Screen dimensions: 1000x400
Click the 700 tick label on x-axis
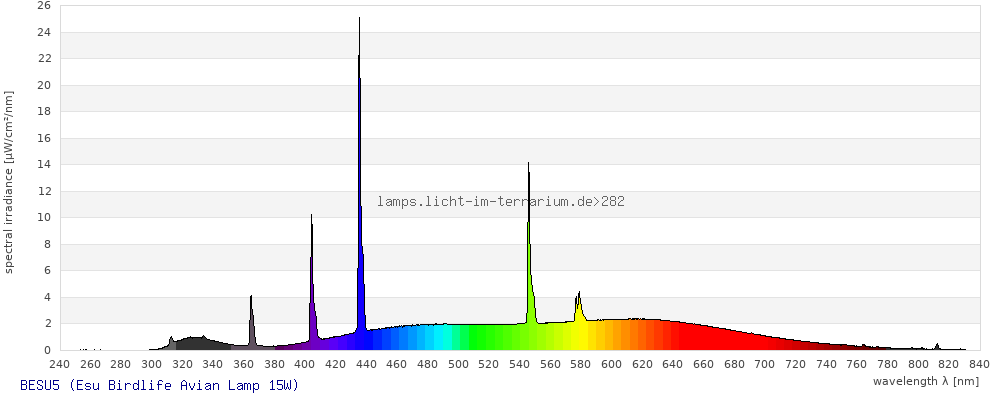764,364
